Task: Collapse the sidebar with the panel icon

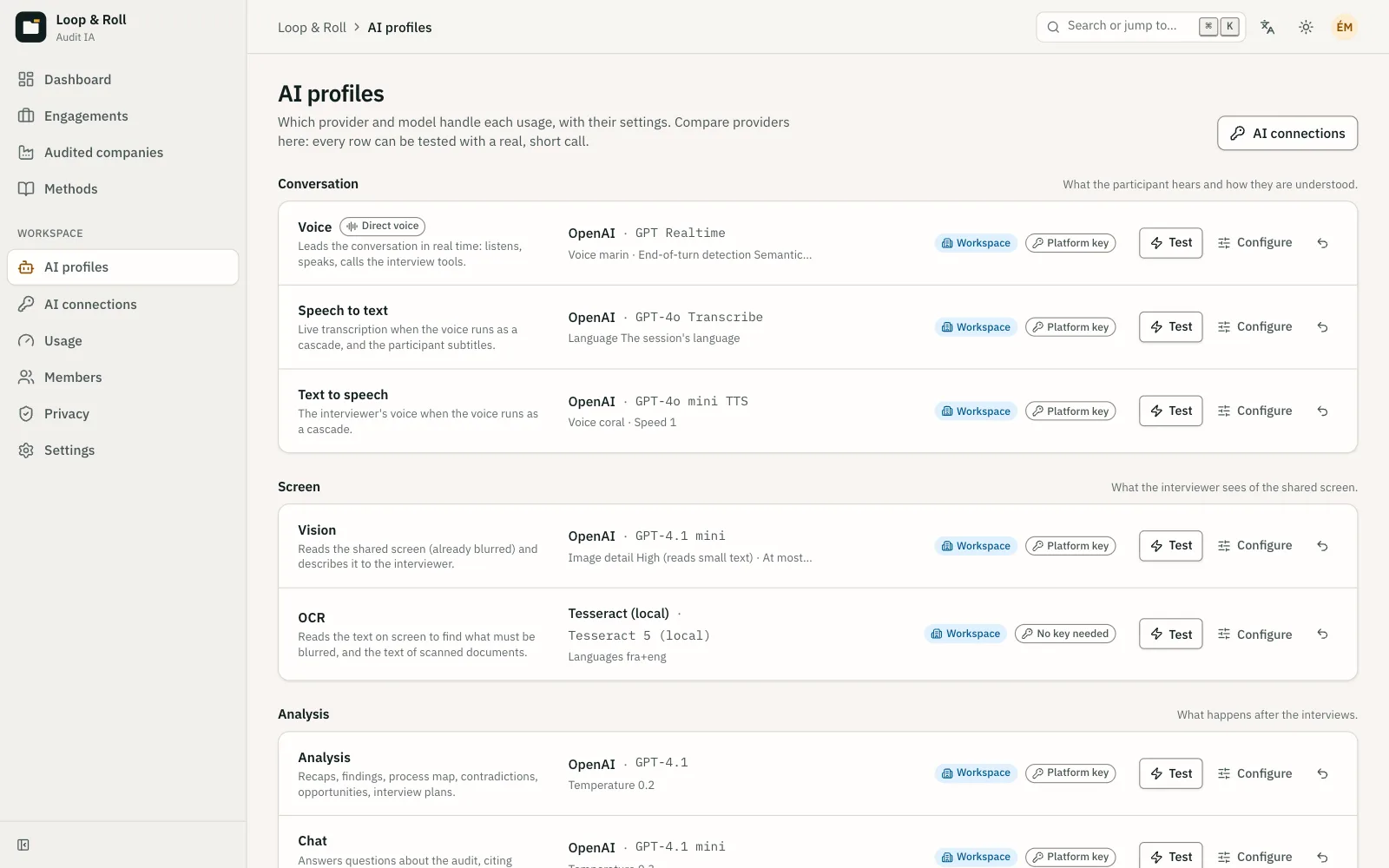Action: 23,845
